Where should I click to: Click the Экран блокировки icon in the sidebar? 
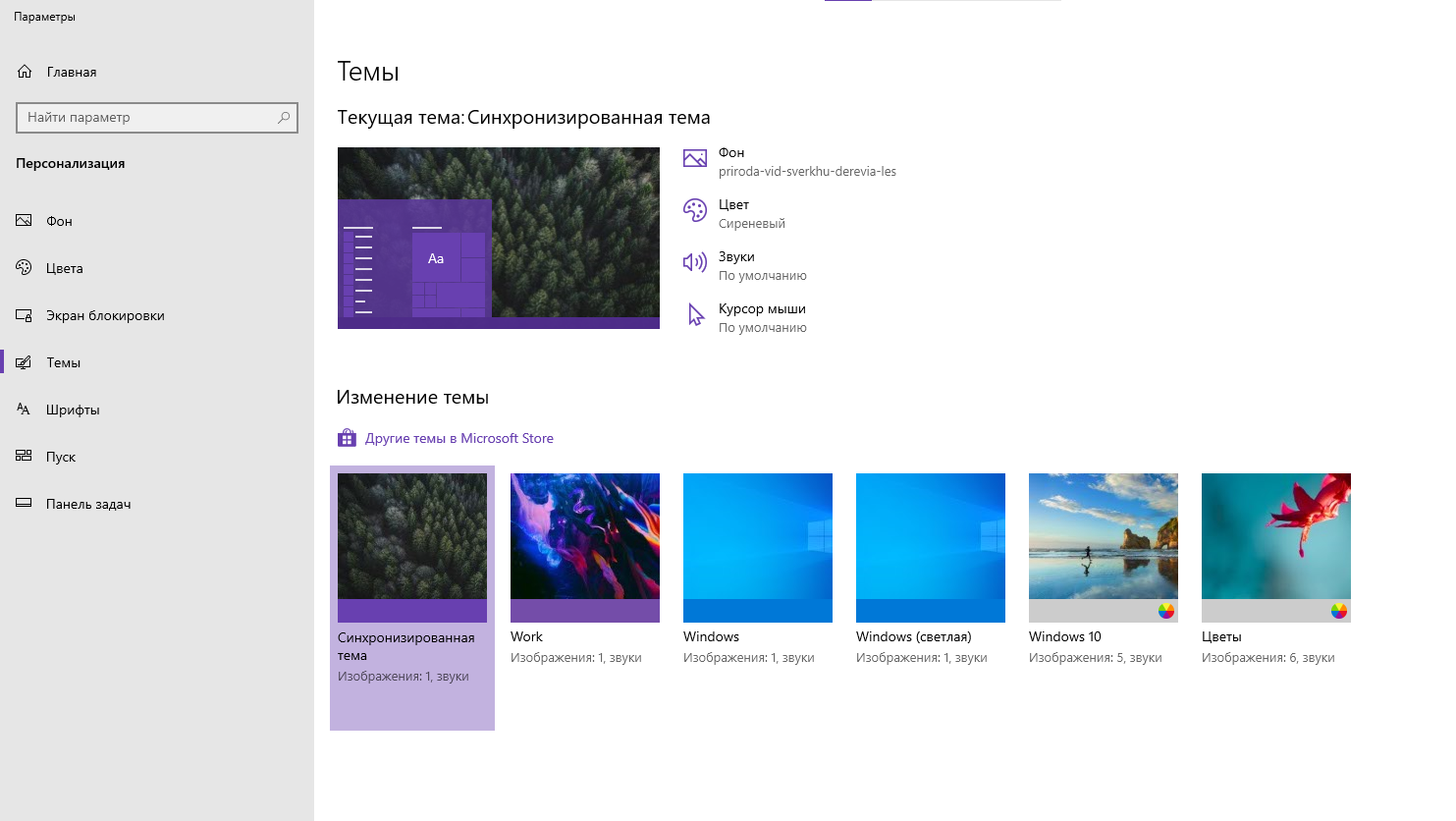[25, 315]
